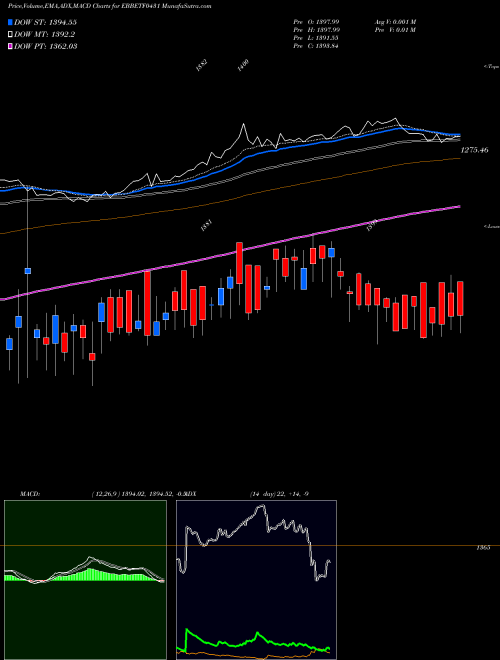500x660 pixels.
Task: Click inside the green MACD histogram panel
Action: pos(85,580)
